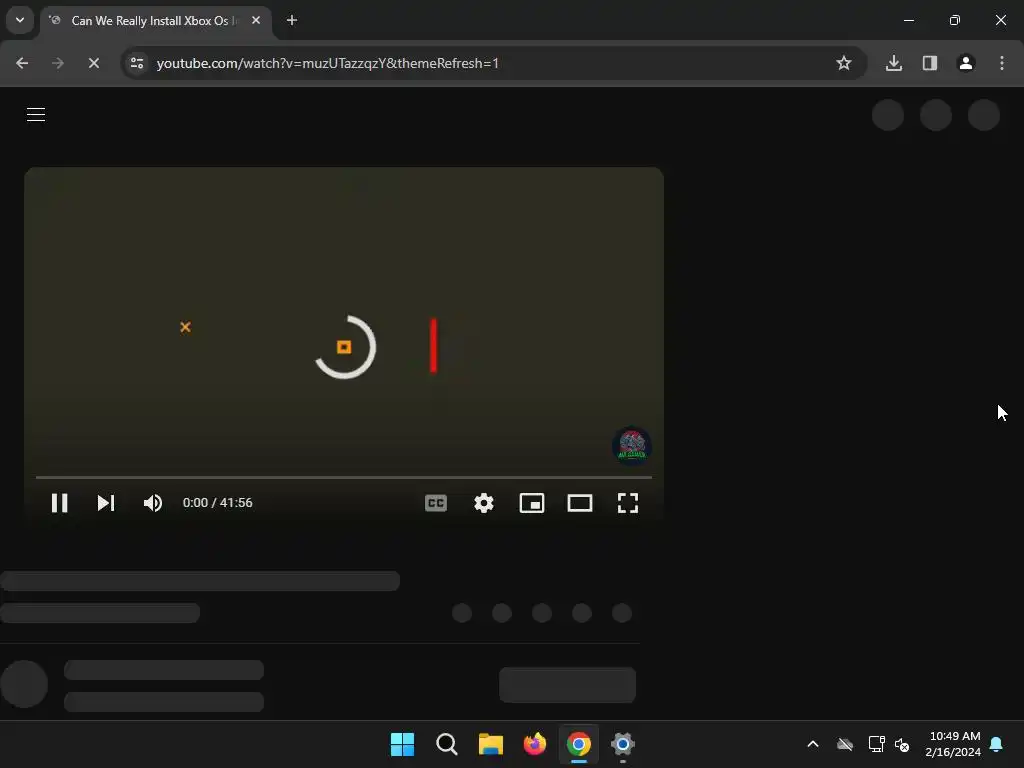Viewport: 1024px width, 768px height.
Task: Skip to the next video
Action: [106, 503]
